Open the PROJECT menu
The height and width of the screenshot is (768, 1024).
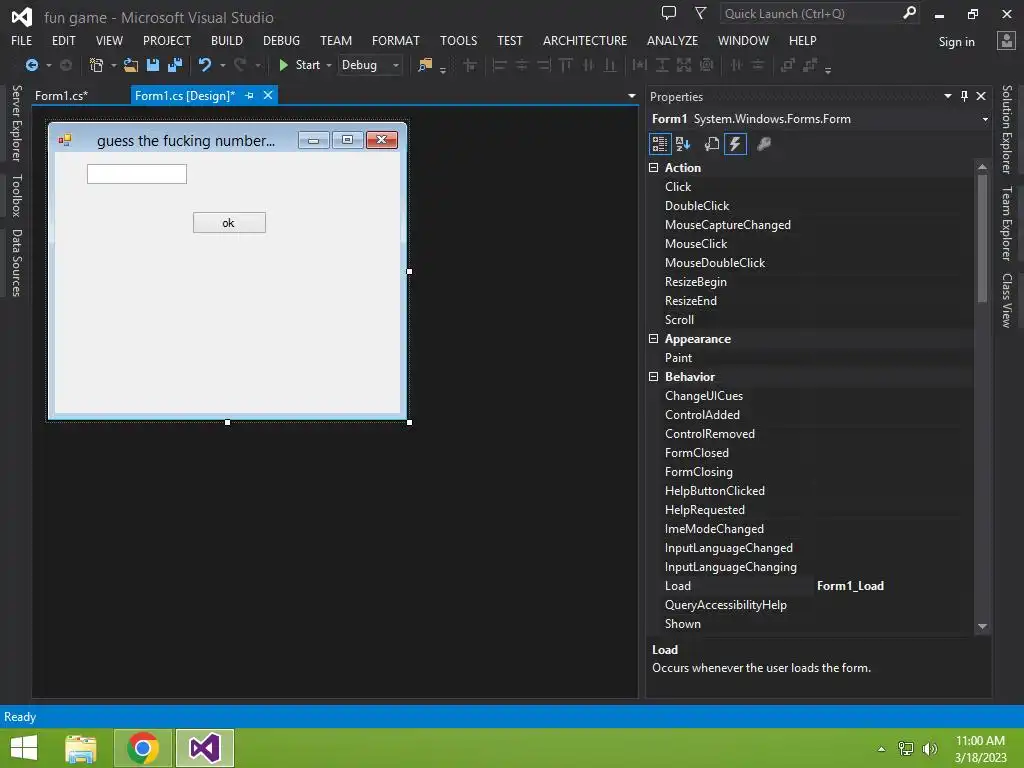[167, 40]
